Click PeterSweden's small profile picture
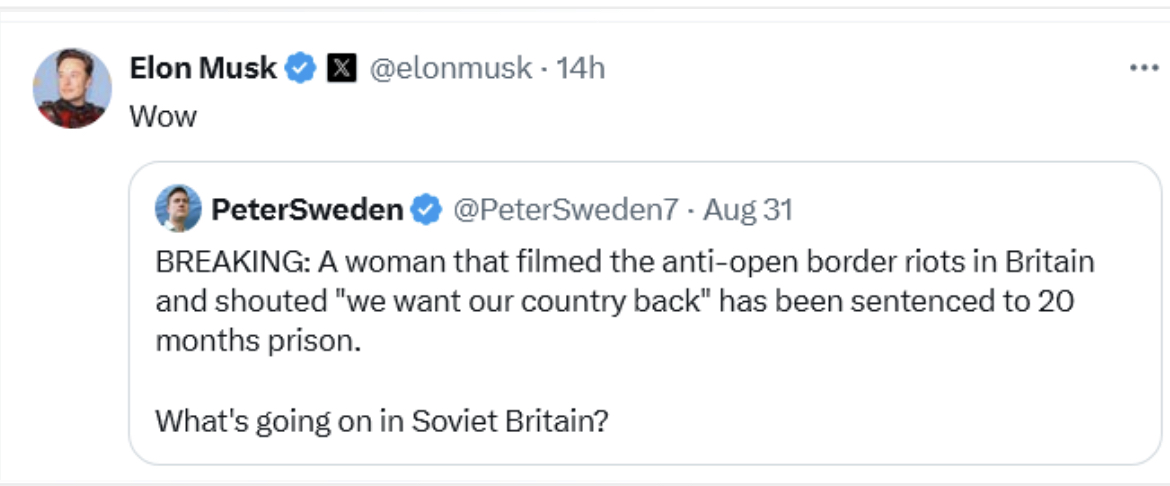The height and width of the screenshot is (486, 1170). coord(178,209)
